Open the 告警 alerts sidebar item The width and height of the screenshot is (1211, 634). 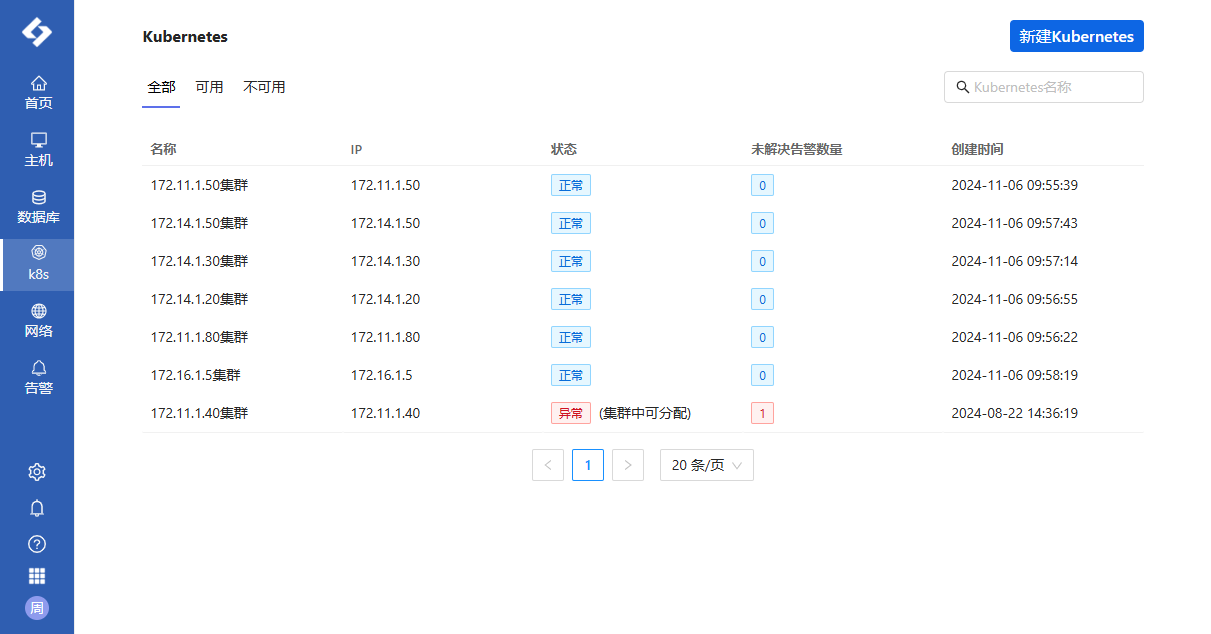[38, 378]
